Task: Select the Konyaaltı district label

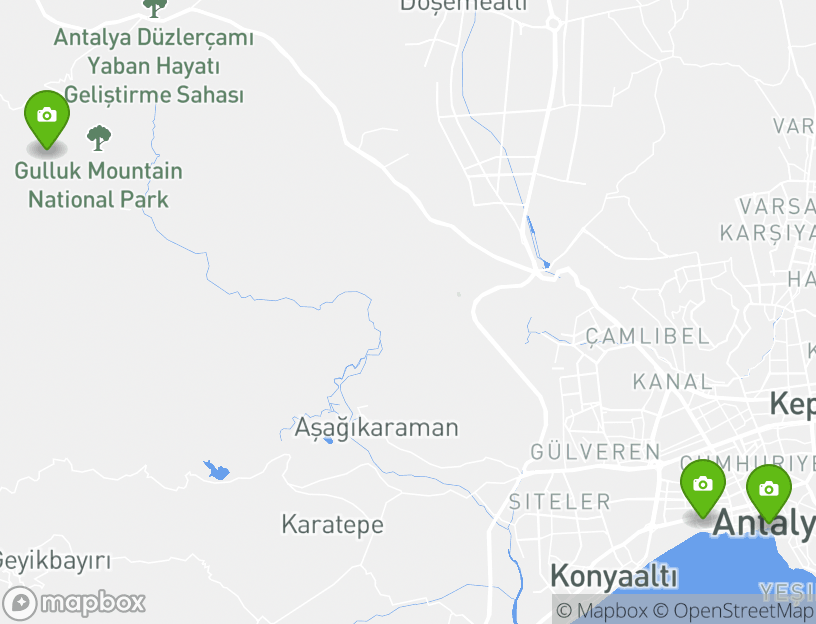Action: pyautogui.click(x=614, y=576)
